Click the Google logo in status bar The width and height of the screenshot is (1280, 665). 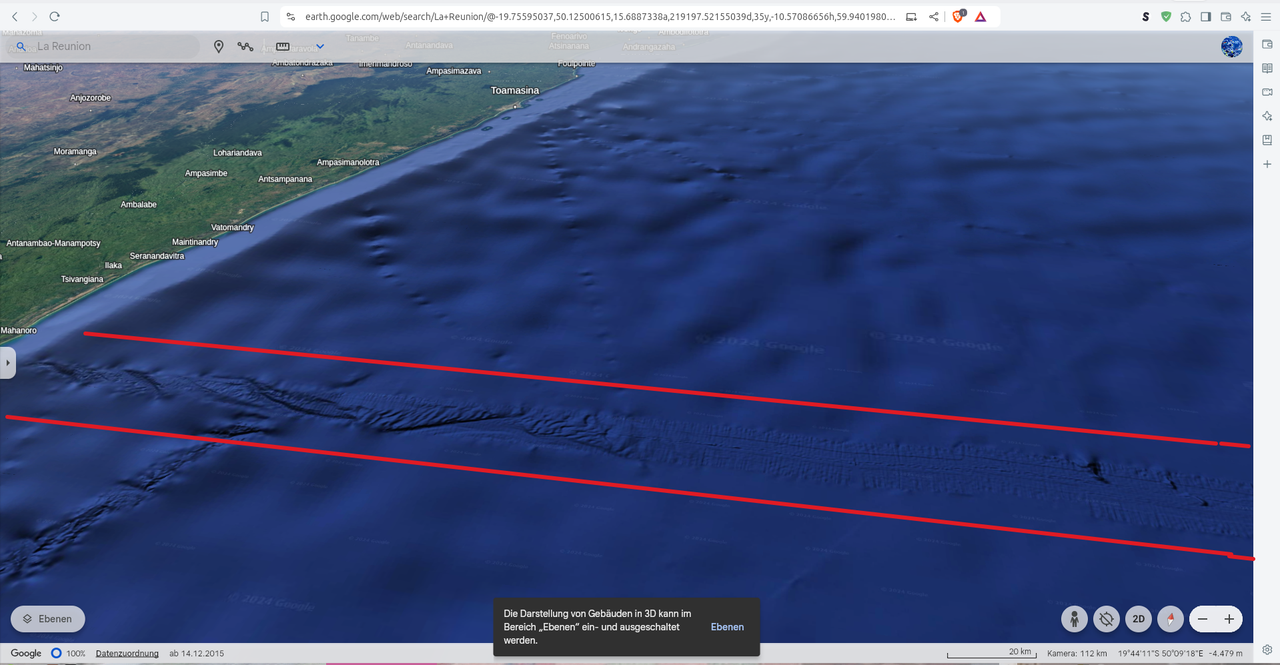[x=26, y=653]
